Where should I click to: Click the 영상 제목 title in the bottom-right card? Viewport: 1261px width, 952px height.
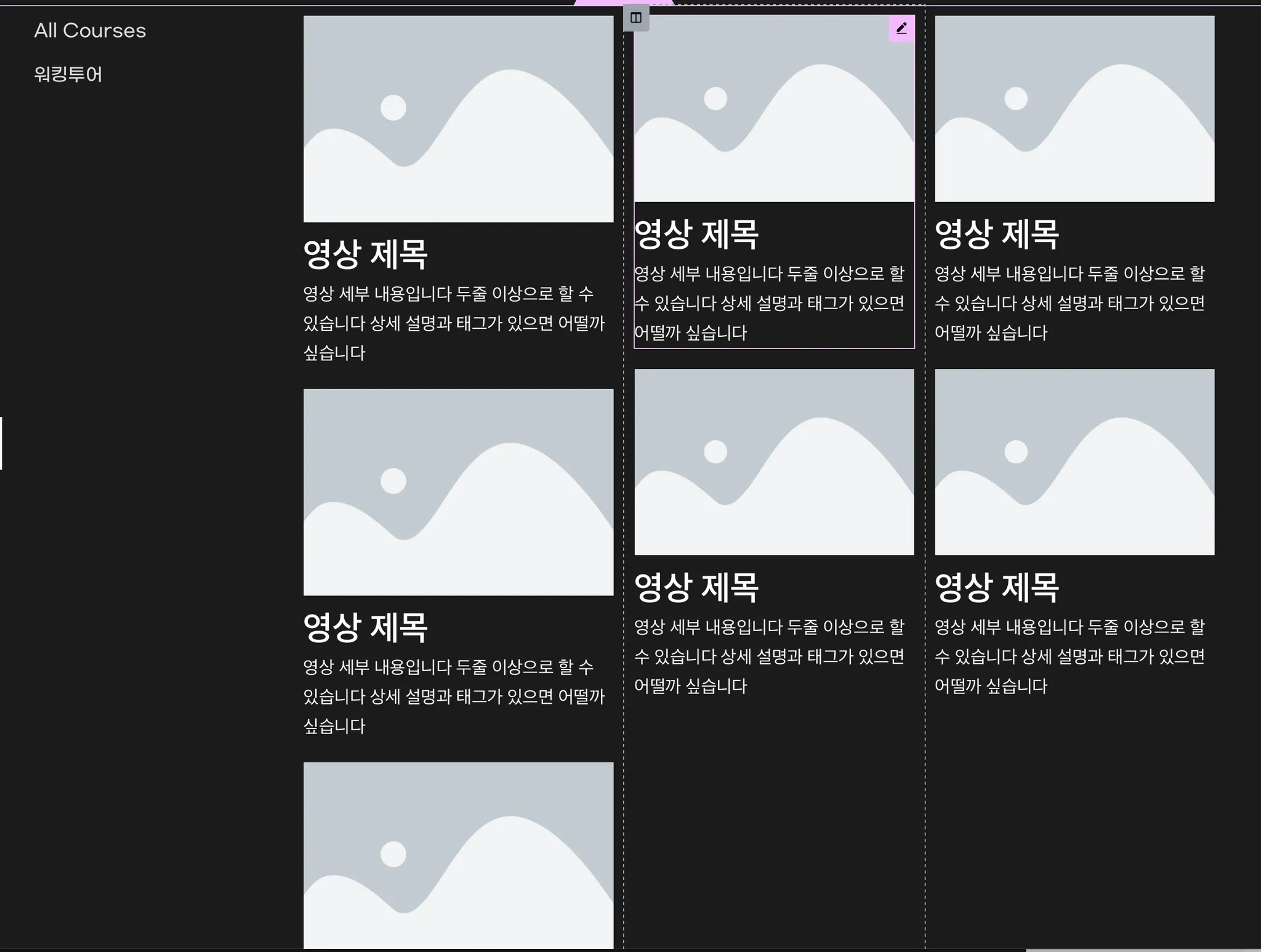point(997,587)
